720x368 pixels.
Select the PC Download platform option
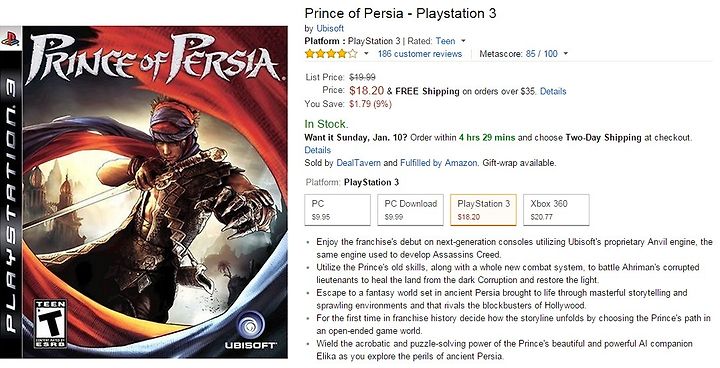(x=411, y=210)
